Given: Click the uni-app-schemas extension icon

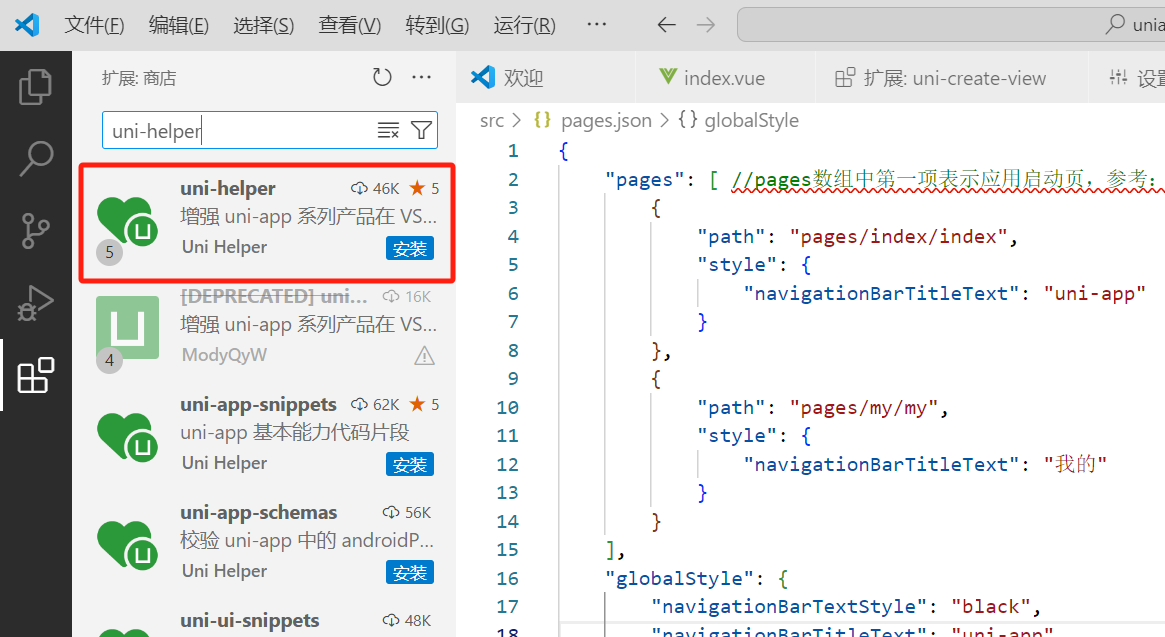Looking at the screenshot, I should pyautogui.click(x=127, y=545).
